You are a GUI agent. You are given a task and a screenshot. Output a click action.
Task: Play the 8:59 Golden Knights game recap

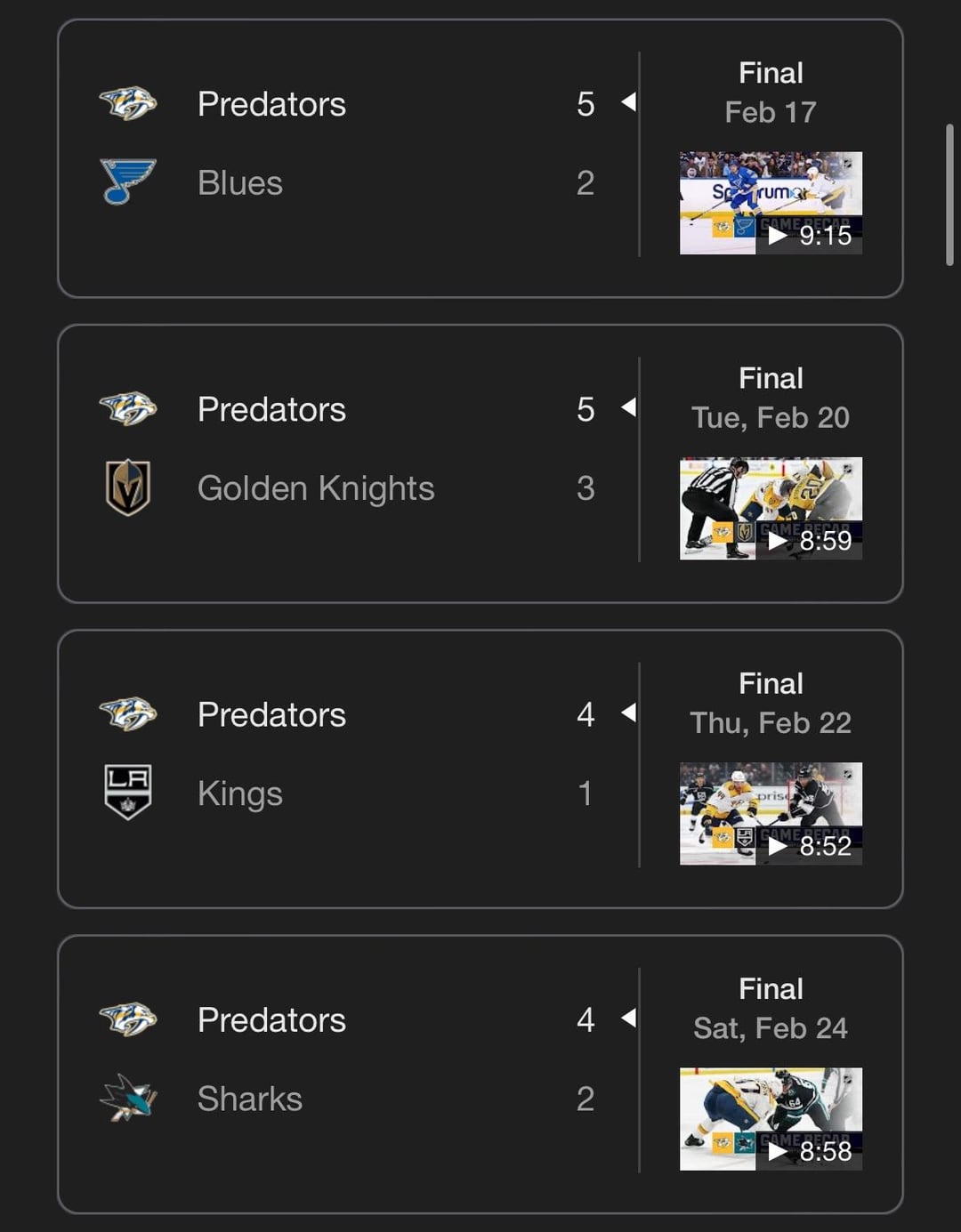click(x=771, y=508)
